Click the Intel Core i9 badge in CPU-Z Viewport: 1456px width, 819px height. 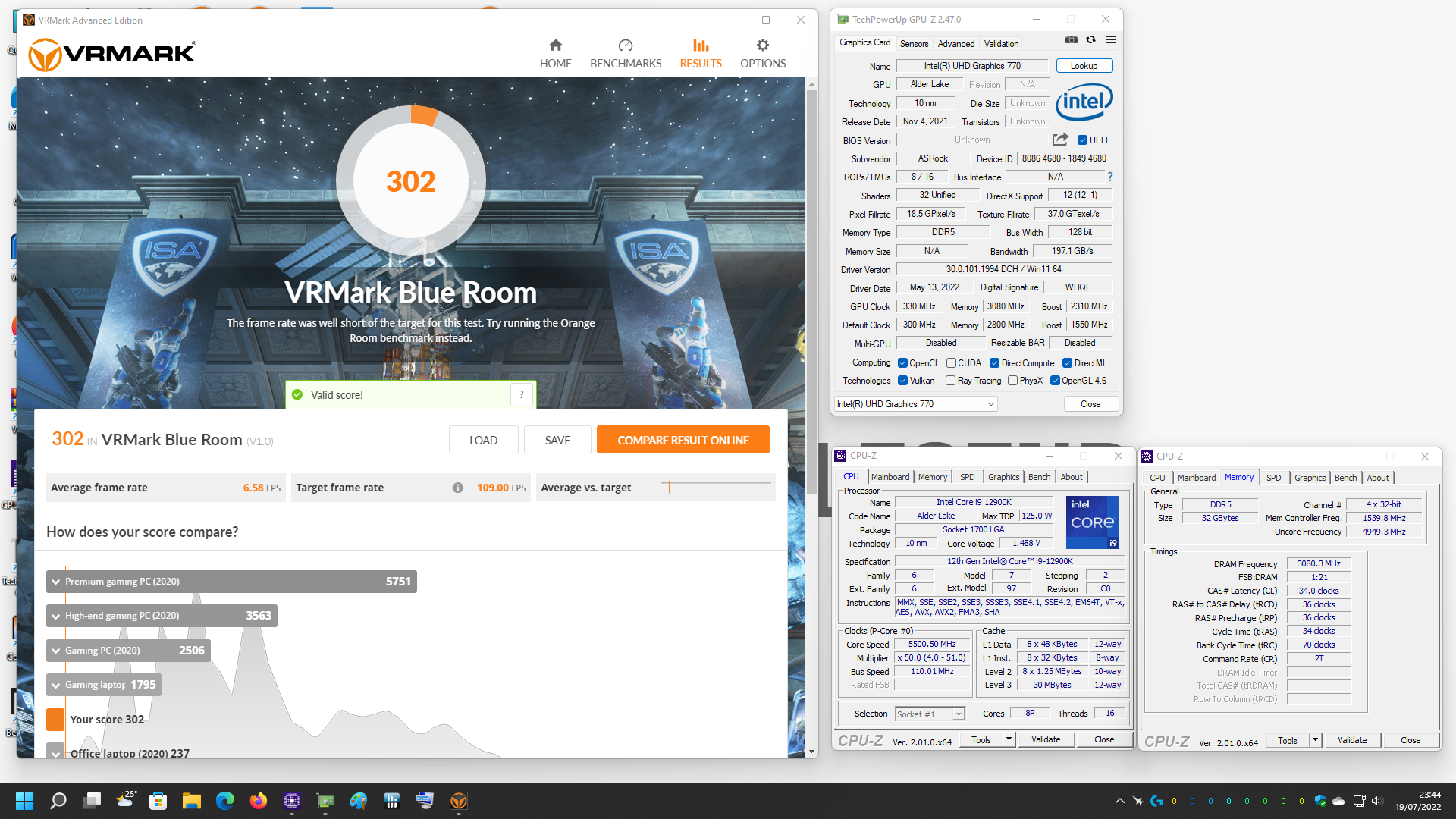[1092, 522]
